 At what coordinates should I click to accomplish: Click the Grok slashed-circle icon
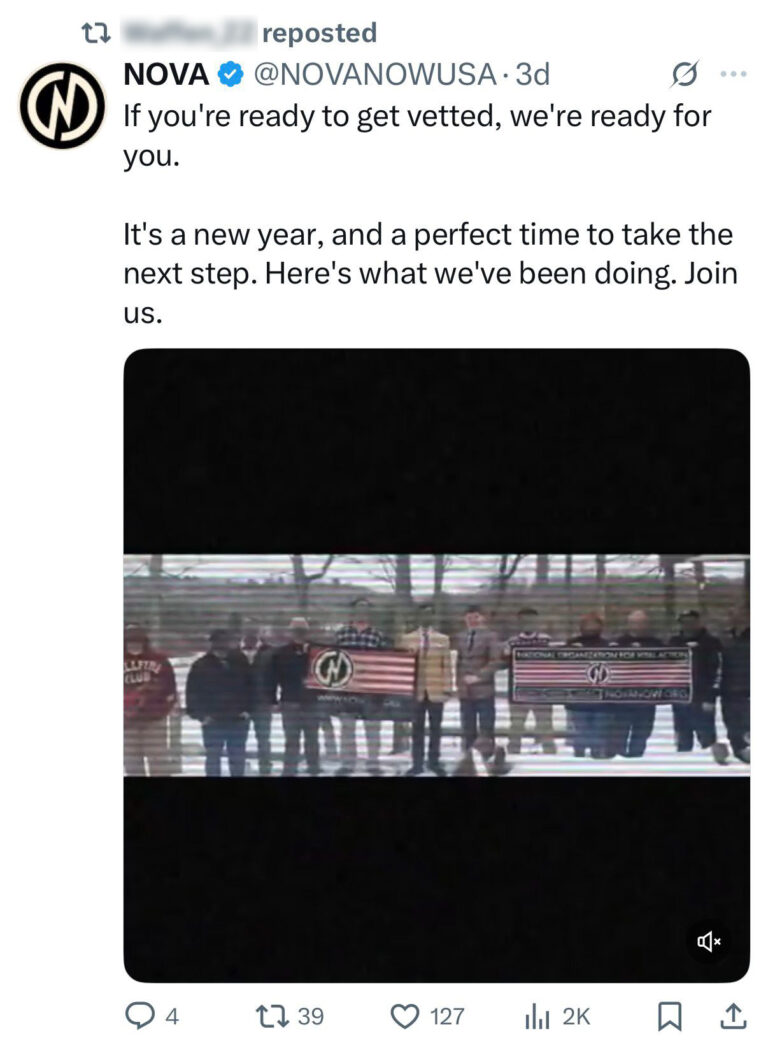click(x=684, y=74)
